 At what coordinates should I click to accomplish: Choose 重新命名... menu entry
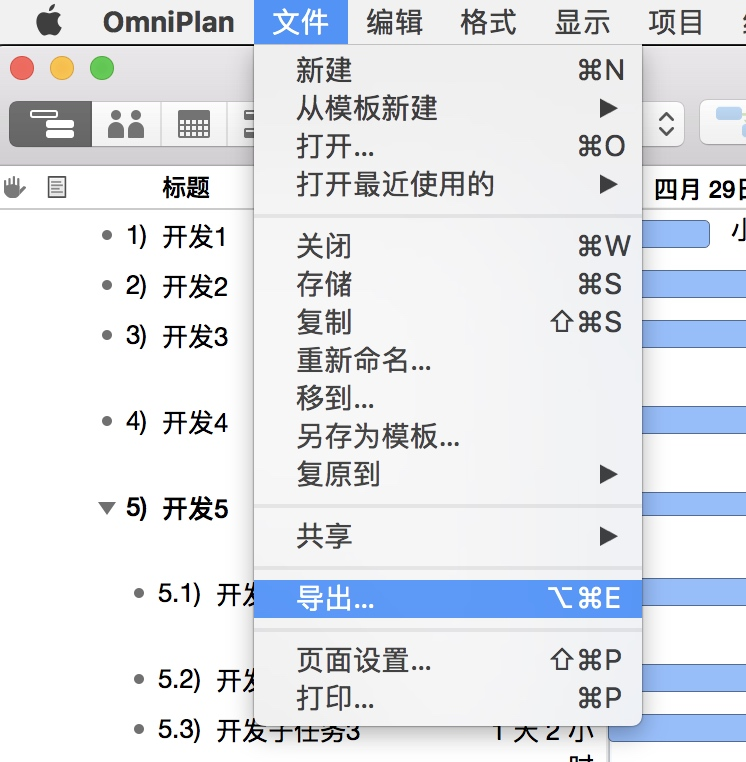[x=448, y=360]
